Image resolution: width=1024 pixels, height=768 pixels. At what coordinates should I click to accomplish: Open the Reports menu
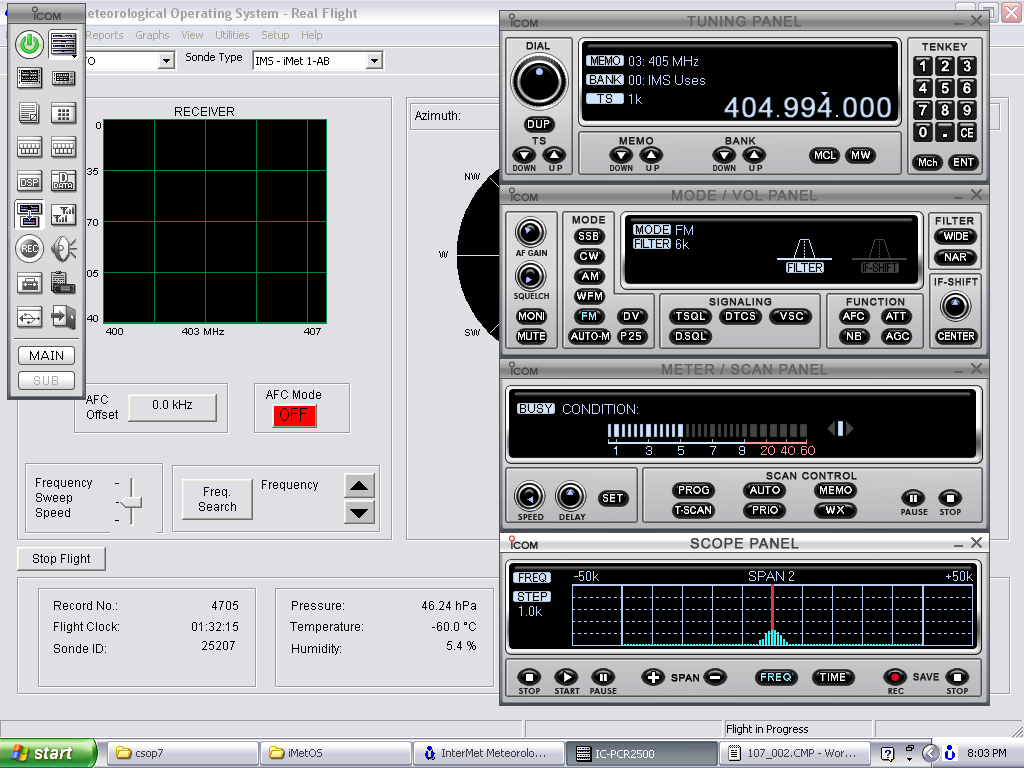pyautogui.click(x=104, y=35)
